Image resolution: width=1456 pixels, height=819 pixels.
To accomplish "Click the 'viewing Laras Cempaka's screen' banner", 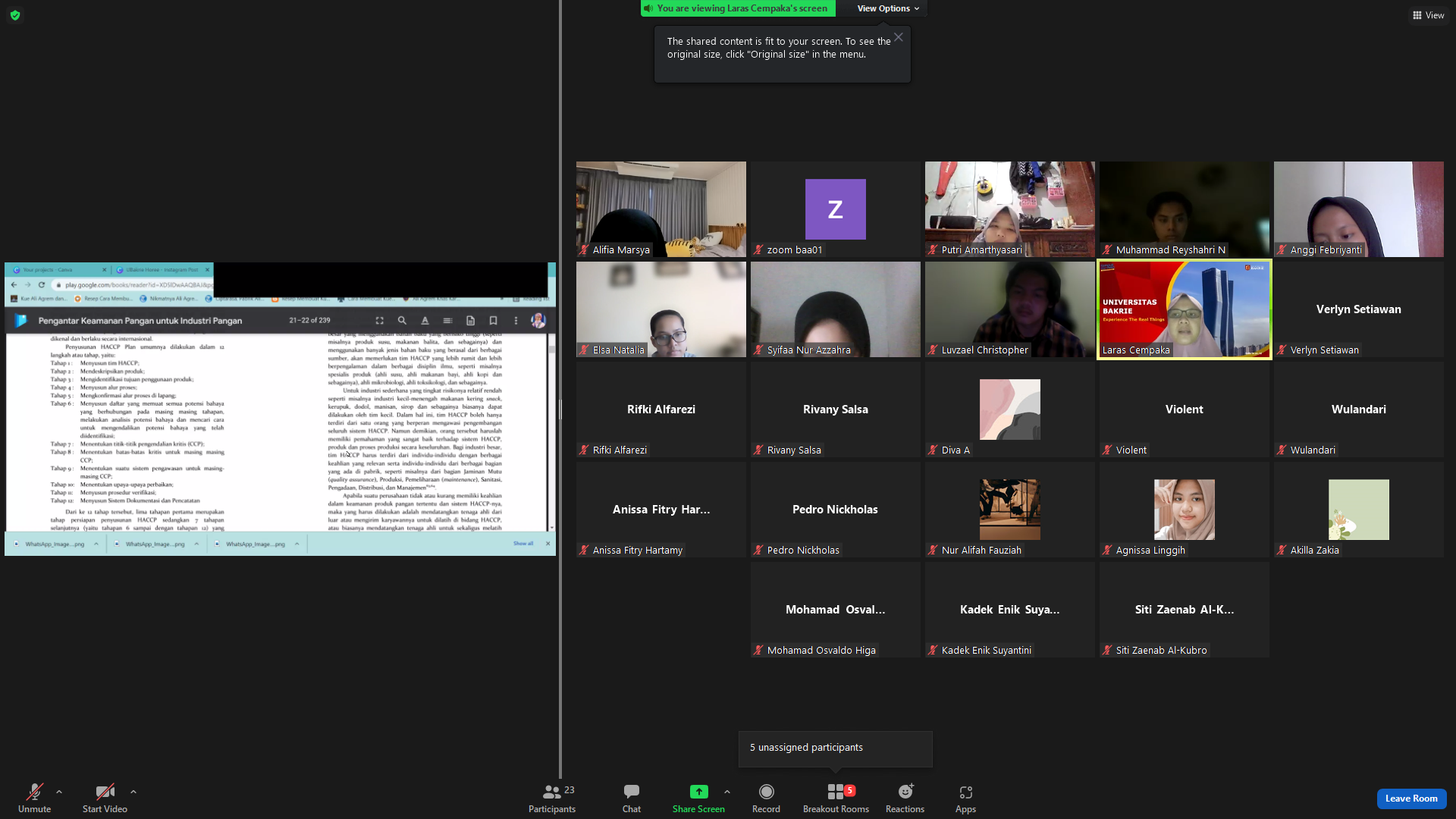I will pyautogui.click(x=738, y=8).
